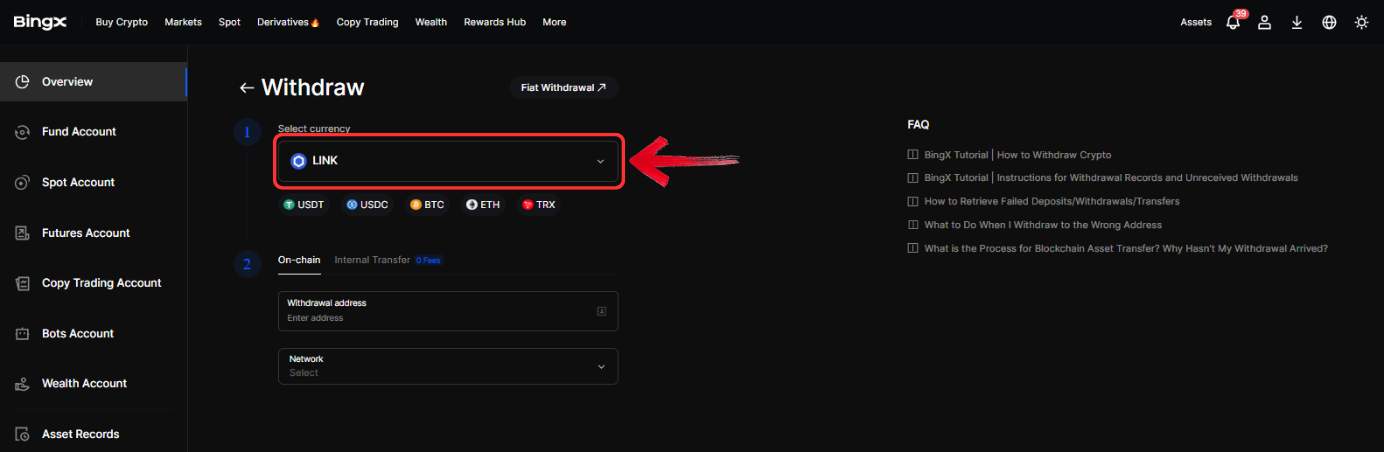Image resolution: width=1384 pixels, height=452 pixels.
Task: Select Asset Records label in sidebar
Action: tap(81, 435)
